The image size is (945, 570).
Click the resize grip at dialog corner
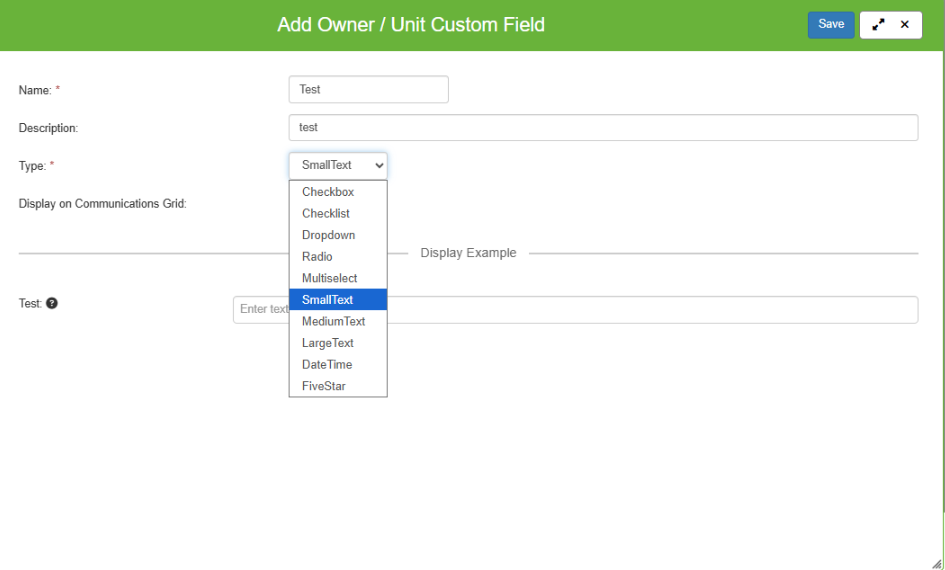tap(937, 563)
